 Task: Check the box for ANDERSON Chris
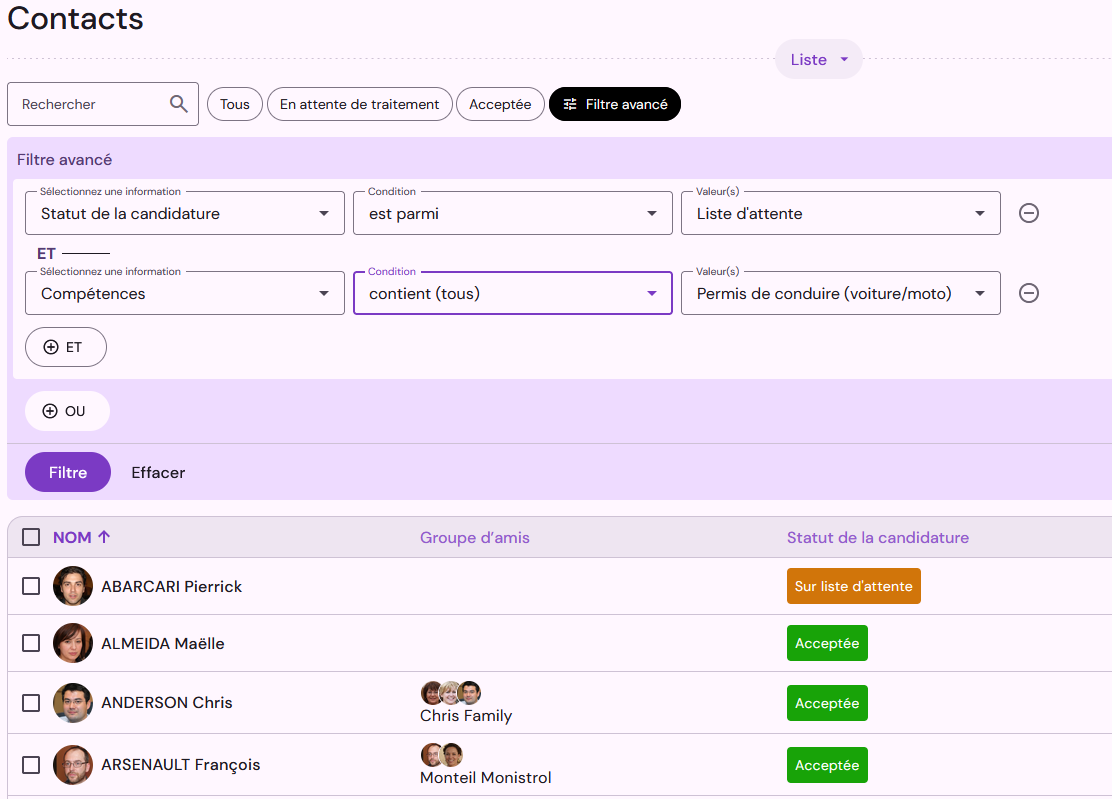click(x=31, y=703)
